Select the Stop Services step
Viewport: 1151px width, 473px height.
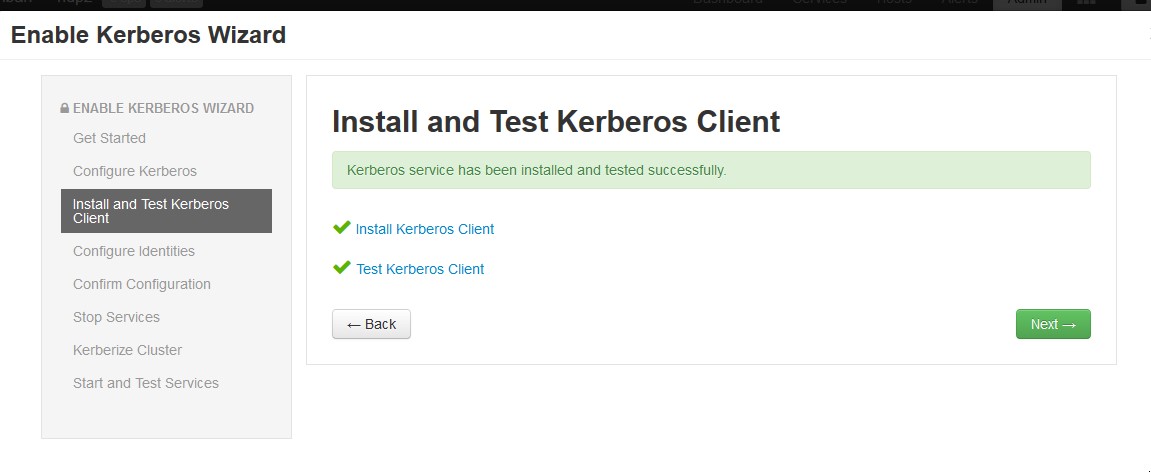(116, 317)
